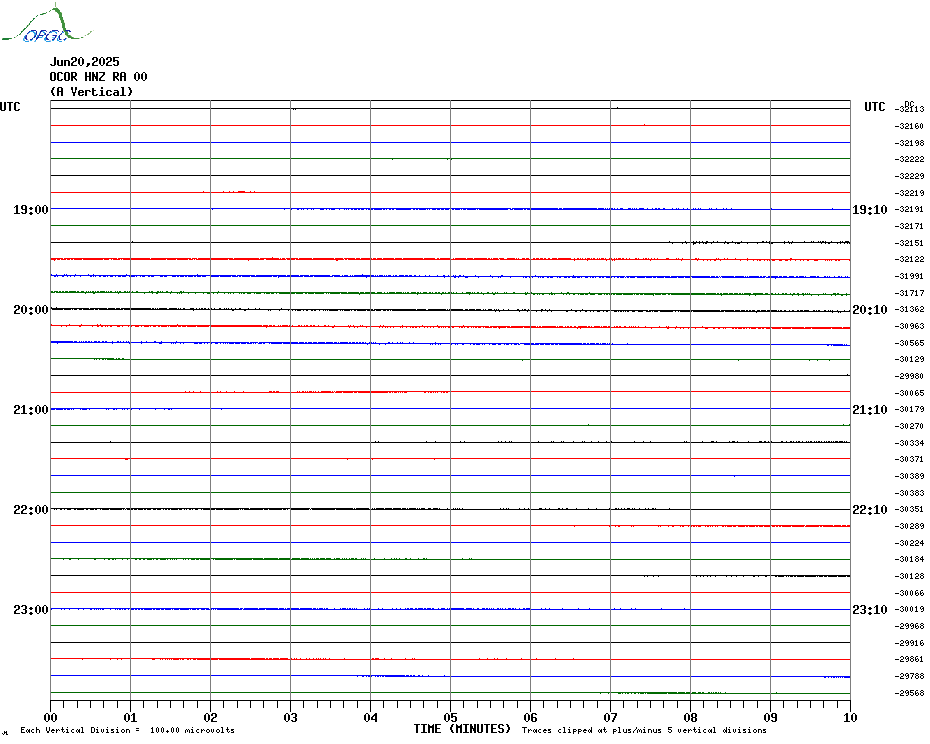The image size is (930, 744).
Task: Click the OFGC logo at top left
Action: pos(46,24)
